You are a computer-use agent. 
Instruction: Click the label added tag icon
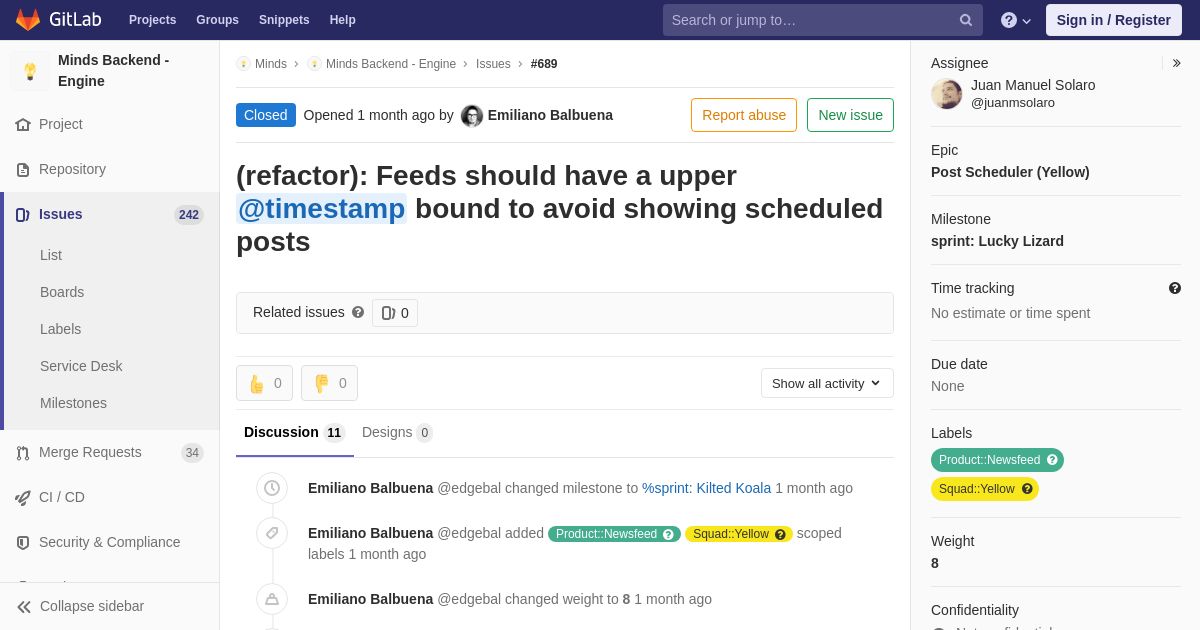272,533
